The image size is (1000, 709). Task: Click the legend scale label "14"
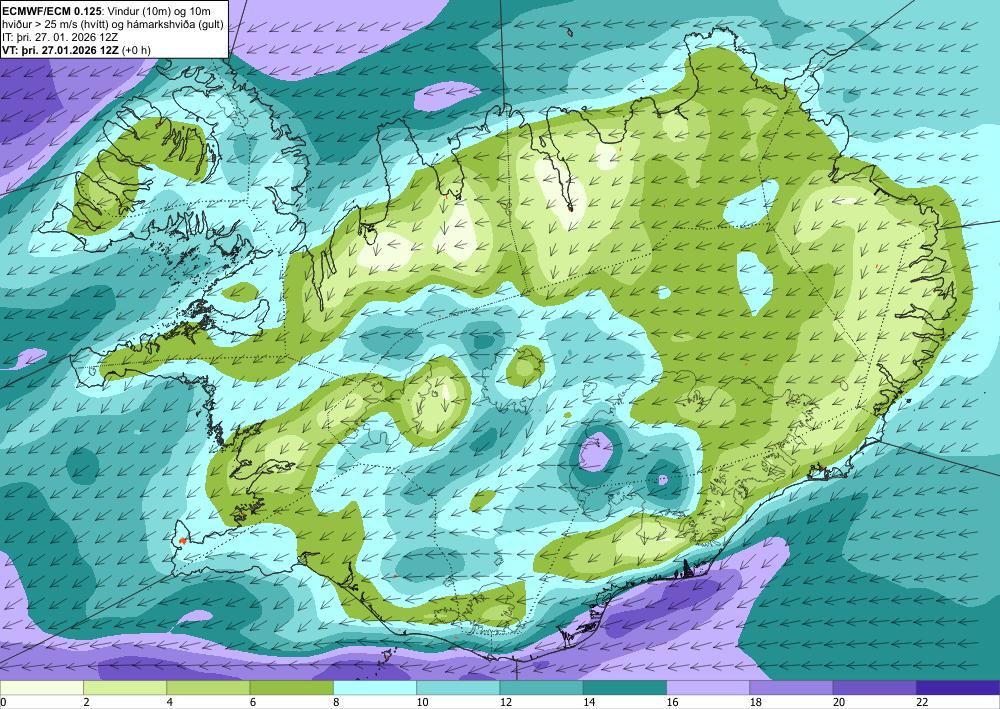[589, 702]
